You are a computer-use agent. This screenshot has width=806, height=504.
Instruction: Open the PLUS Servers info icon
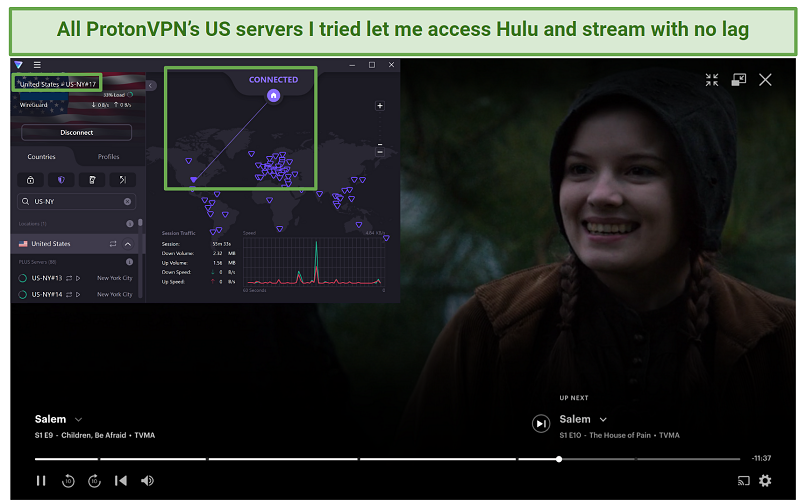(x=130, y=262)
